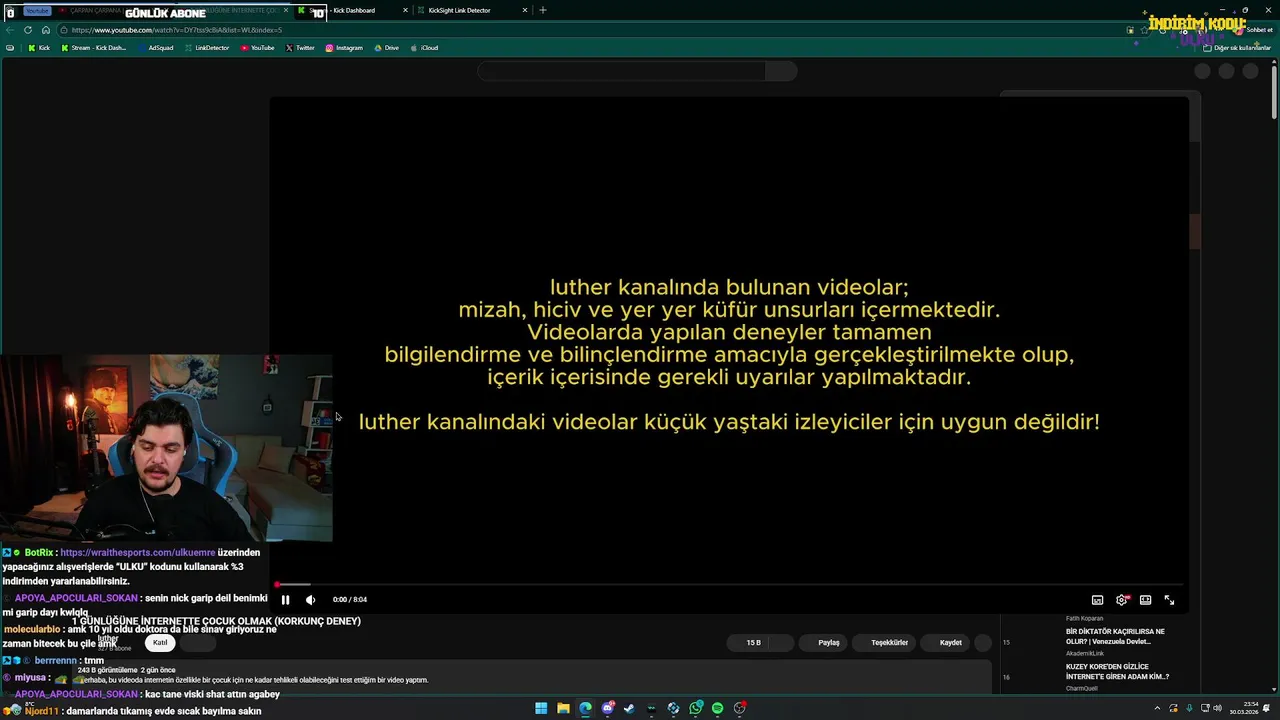
Task: Open the video player settings gear
Action: tap(1121, 600)
